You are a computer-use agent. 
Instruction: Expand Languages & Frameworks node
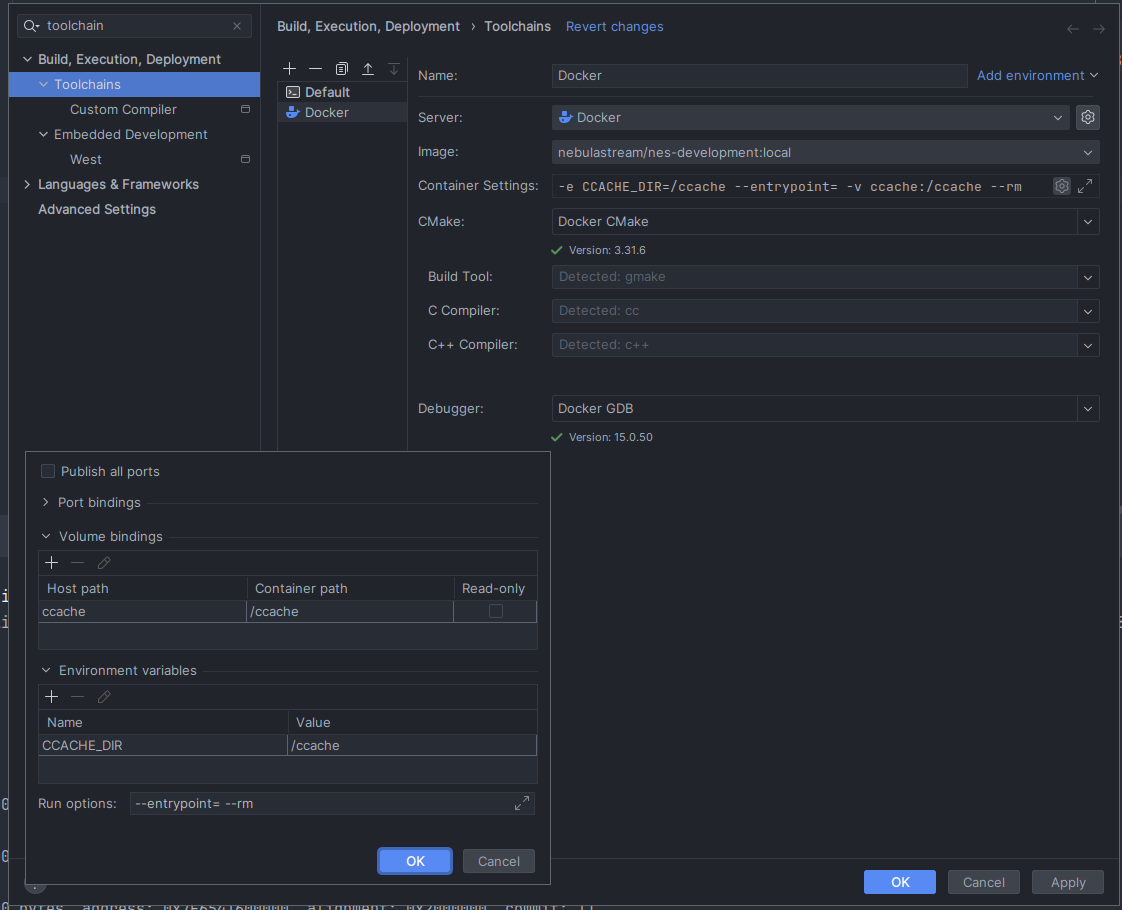pyautogui.click(x=27, y=185)
